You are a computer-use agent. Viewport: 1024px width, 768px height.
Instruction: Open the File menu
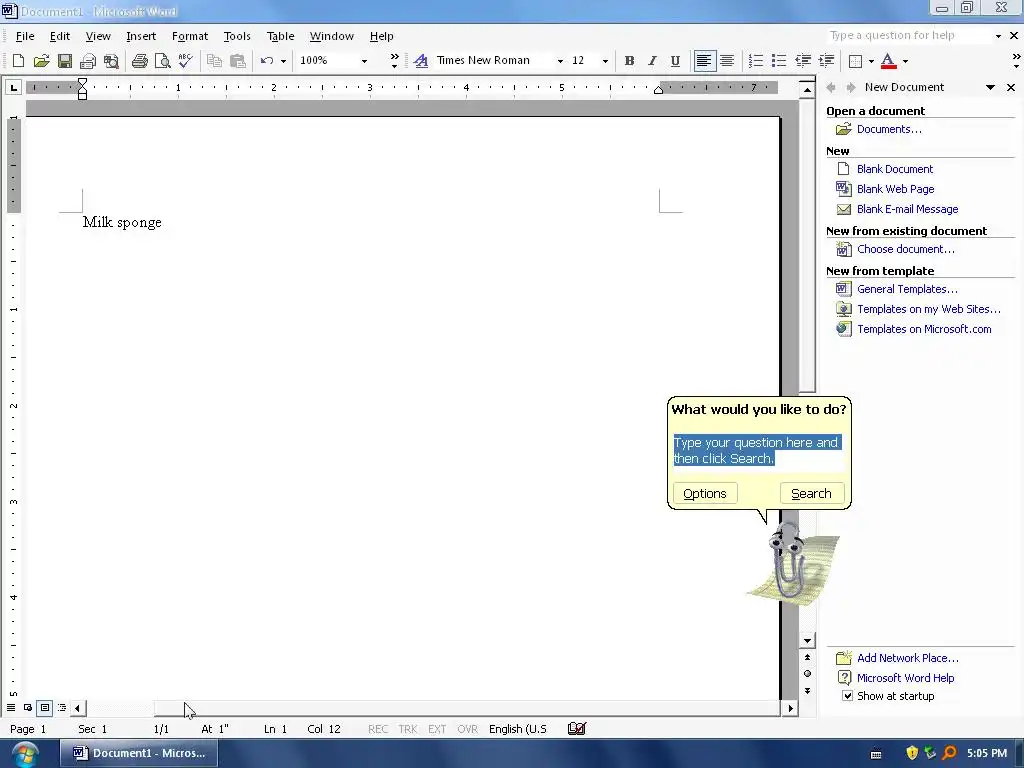click(25, 36)
